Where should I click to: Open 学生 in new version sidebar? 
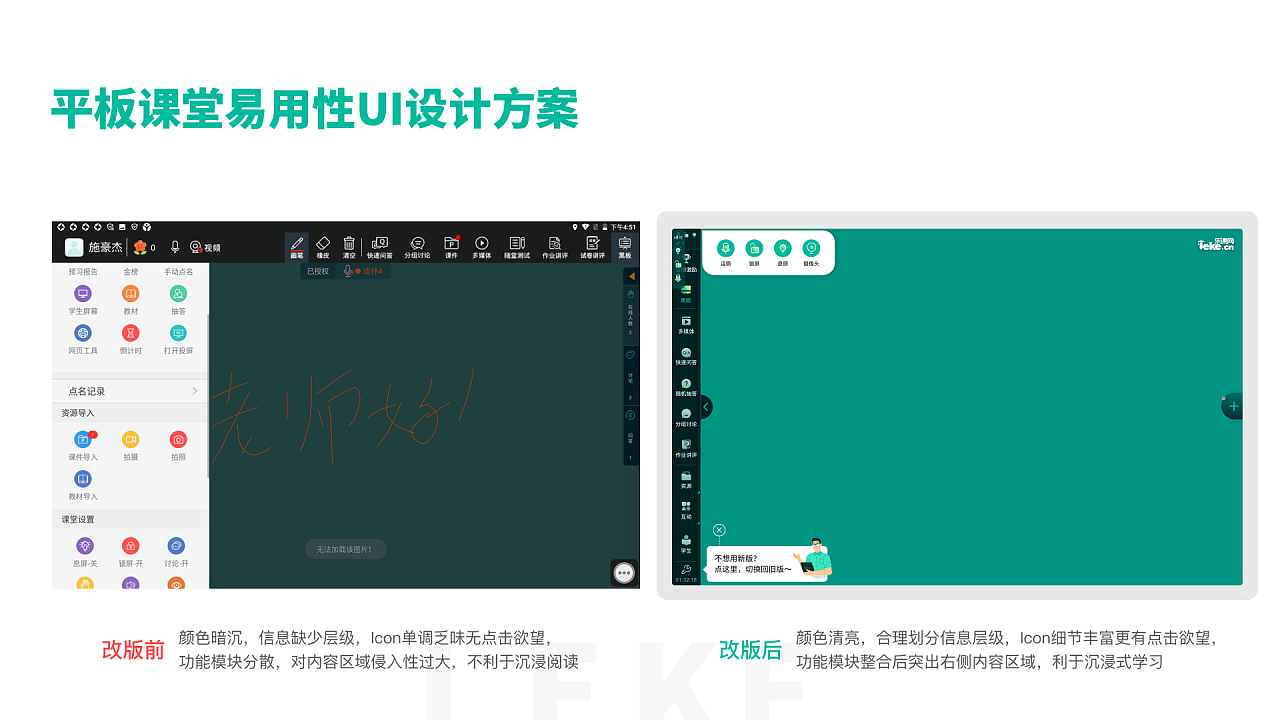coord(686,543)
